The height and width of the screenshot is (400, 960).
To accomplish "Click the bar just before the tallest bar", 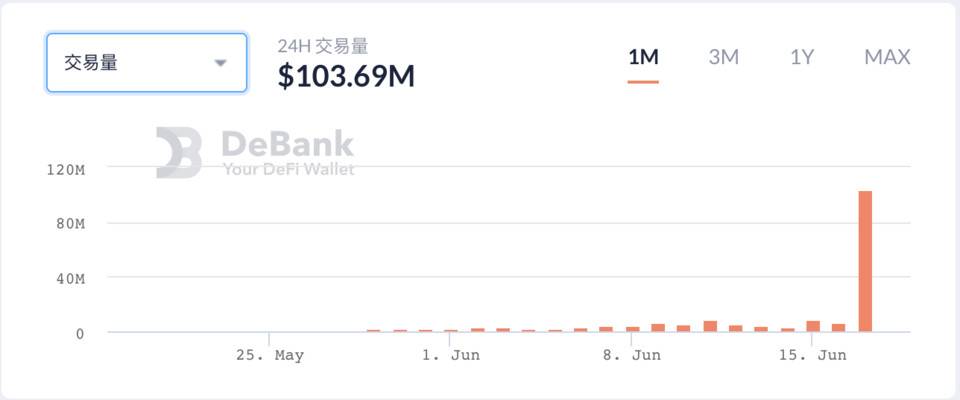I will 838,328.
